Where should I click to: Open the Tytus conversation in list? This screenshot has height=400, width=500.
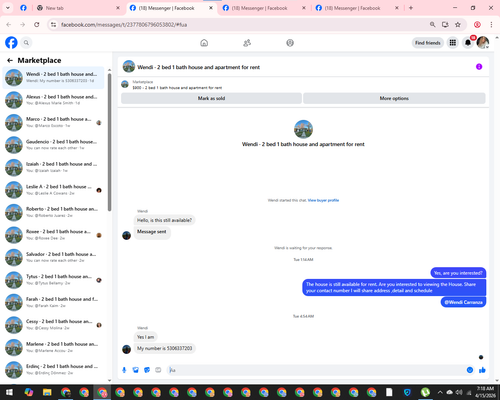click(x=53, y=280)
